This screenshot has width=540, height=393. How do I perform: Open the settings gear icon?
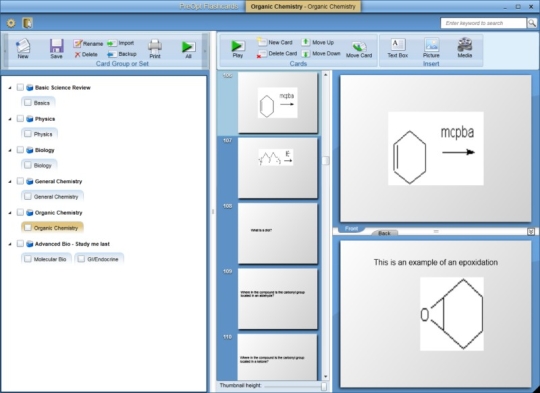click(11, 23)
